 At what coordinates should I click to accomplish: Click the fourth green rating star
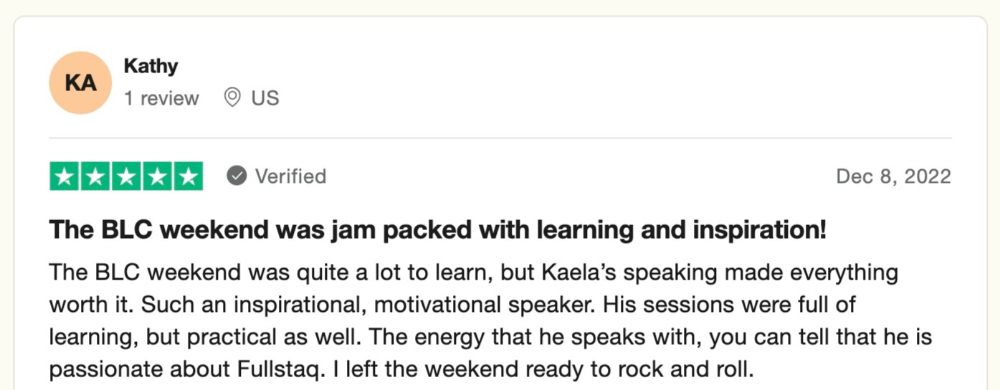[157, 177]
